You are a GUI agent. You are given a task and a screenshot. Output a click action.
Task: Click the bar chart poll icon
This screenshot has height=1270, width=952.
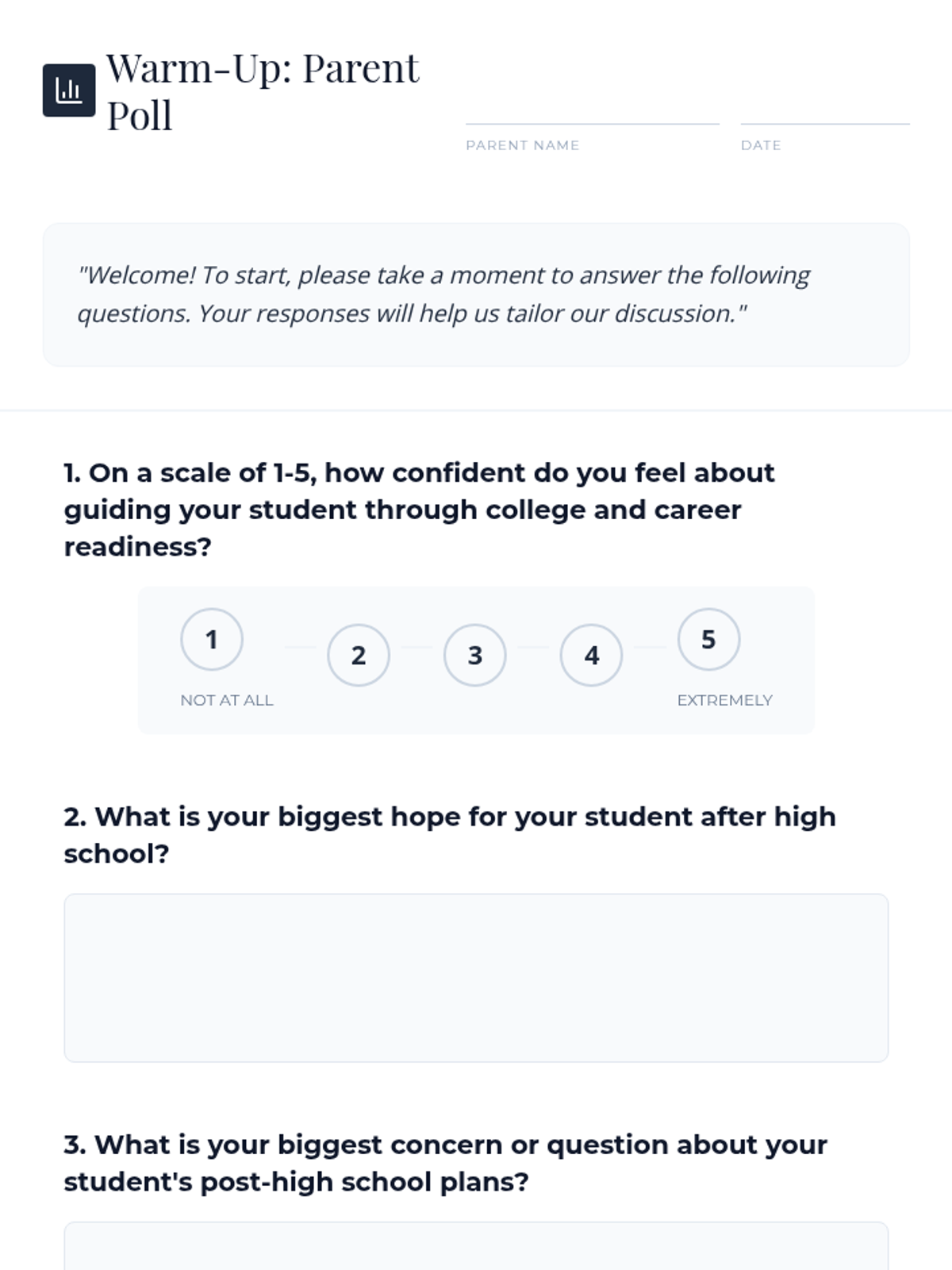[x=69, y=90]
